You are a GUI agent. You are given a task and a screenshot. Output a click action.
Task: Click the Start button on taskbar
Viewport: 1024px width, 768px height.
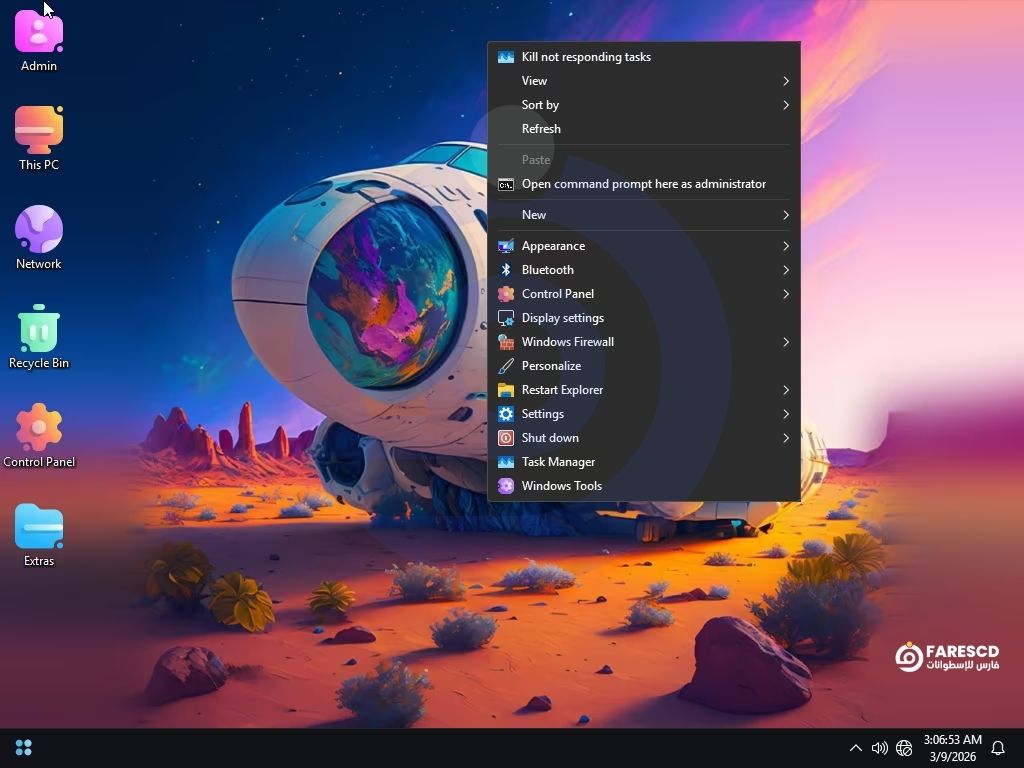coord(24,748)
